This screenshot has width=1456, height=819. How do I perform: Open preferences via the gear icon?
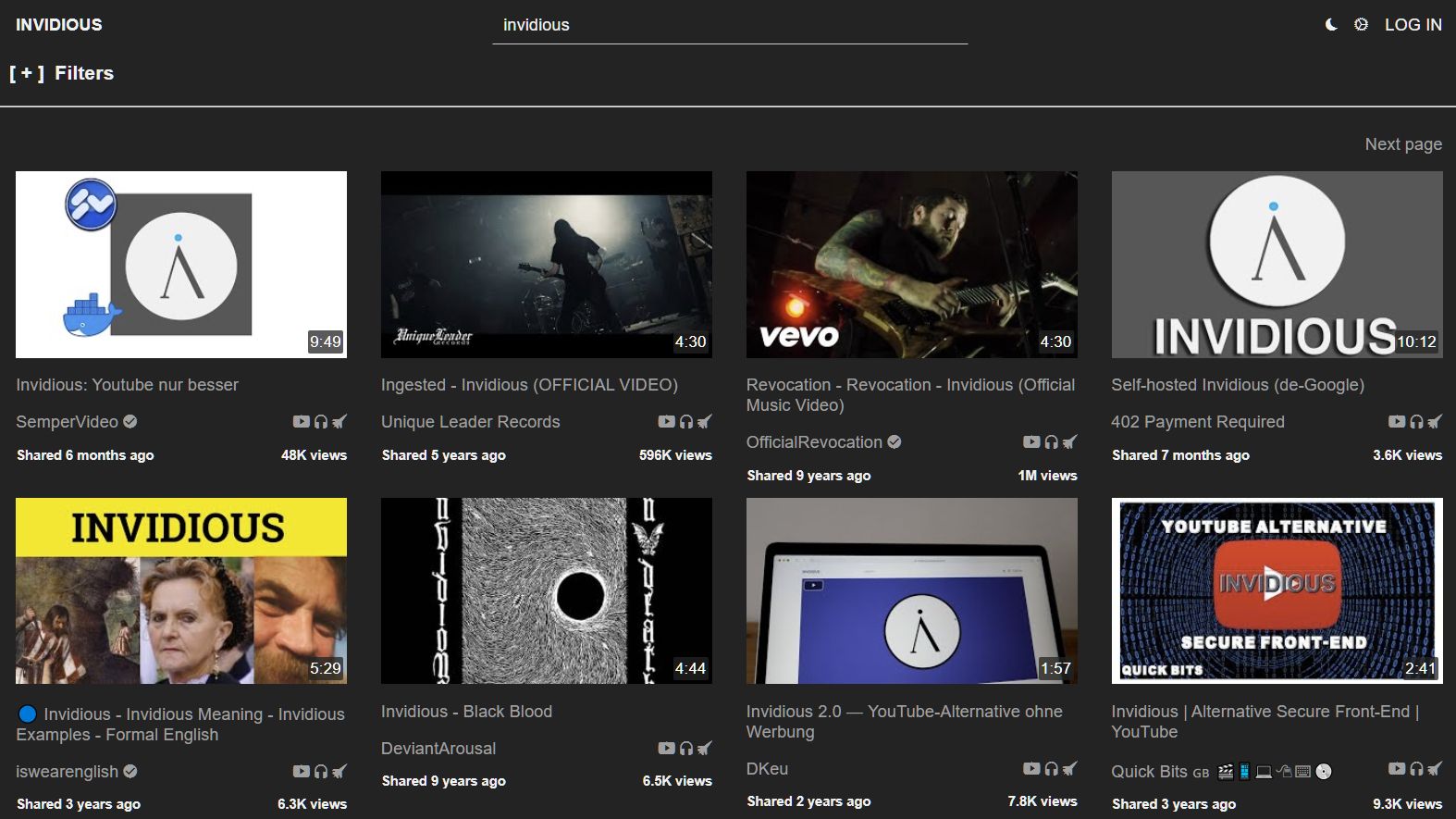pyautogui.click(x=1361, y=25)
